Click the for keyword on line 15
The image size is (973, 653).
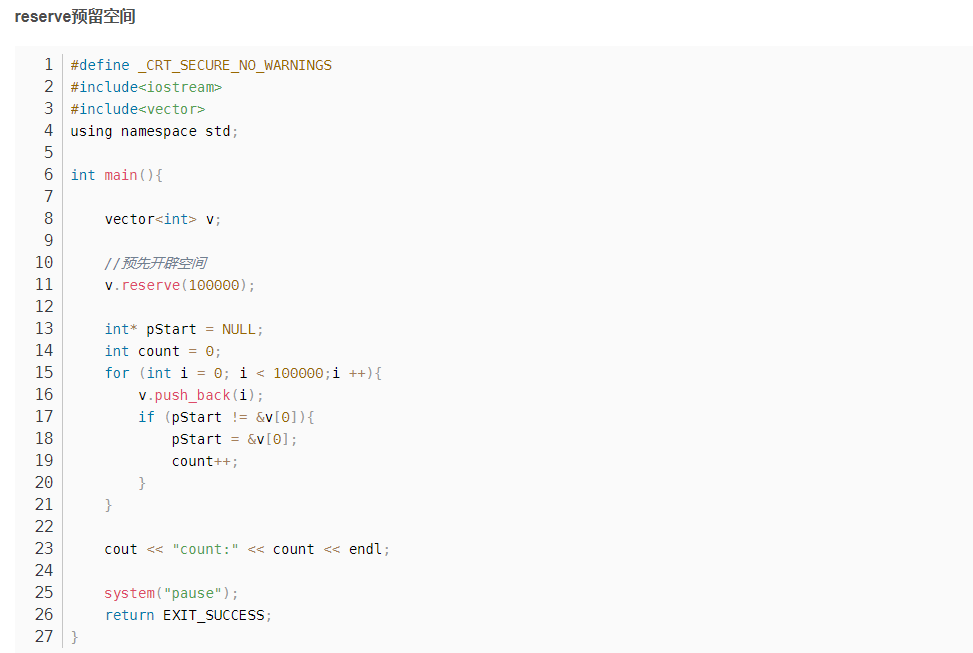[x=117, y=373]
